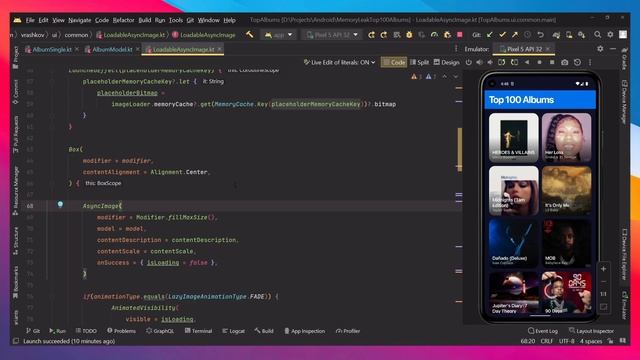
Task: Switch editor to Code view mode
Action: click(x=394, y=62)
